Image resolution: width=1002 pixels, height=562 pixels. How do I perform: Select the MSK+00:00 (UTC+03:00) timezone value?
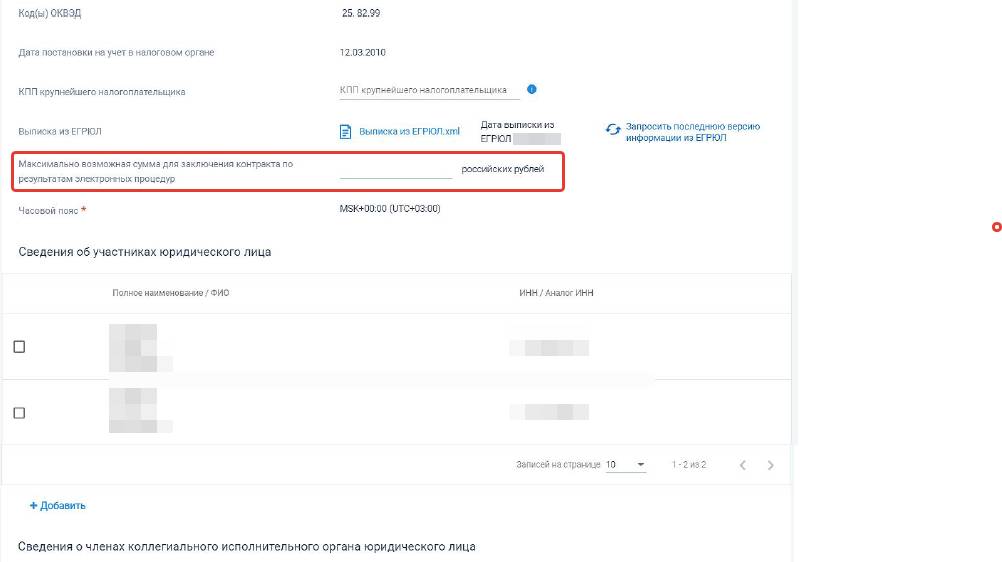click(x=390, y=209)
